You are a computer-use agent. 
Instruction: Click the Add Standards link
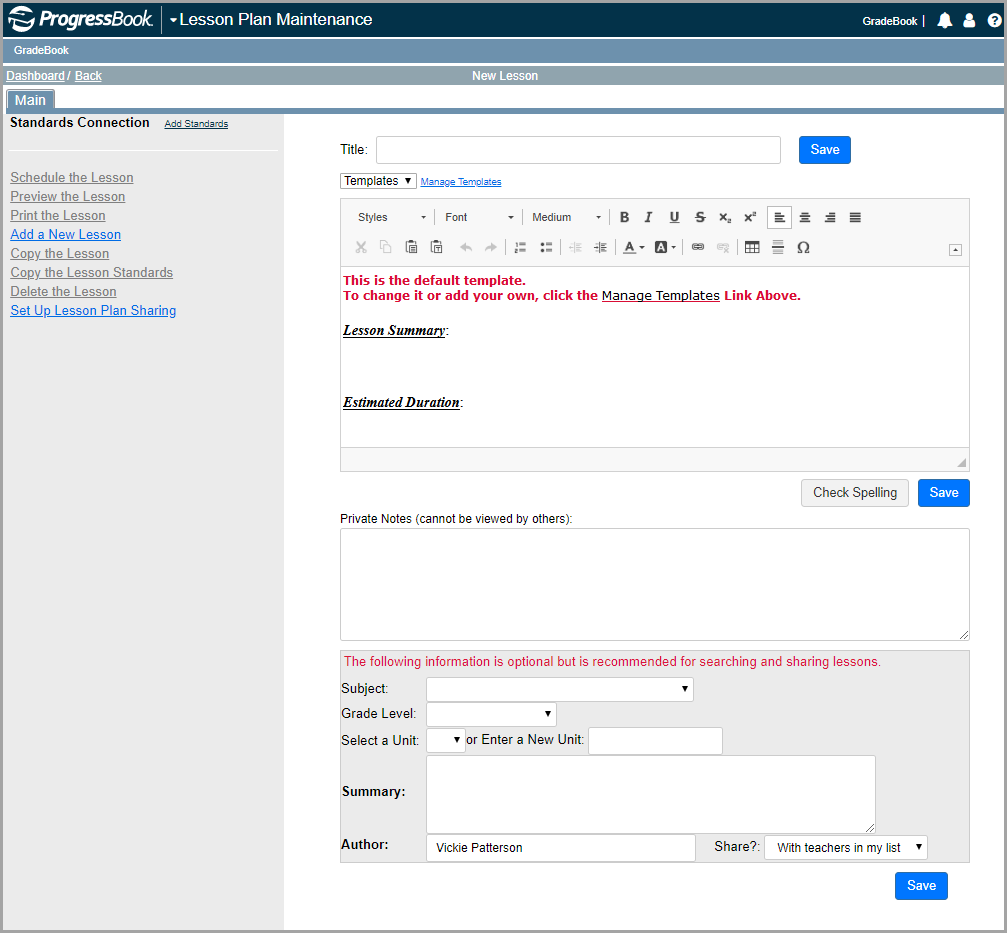pyautogui.click(x=196, y=123)
